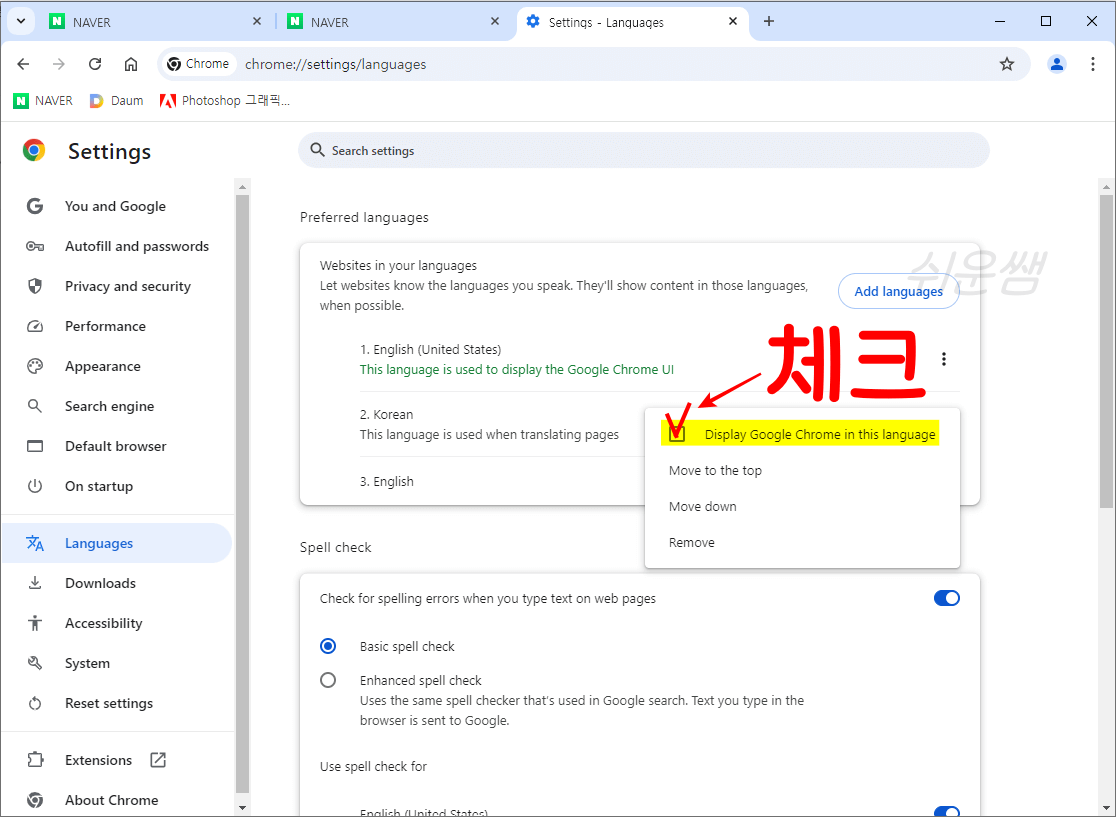Image resolution: width=1116 pixels, height=817 pixels.
Task: Open the Photoshop bookmark
Action: (x=225, y=101)
